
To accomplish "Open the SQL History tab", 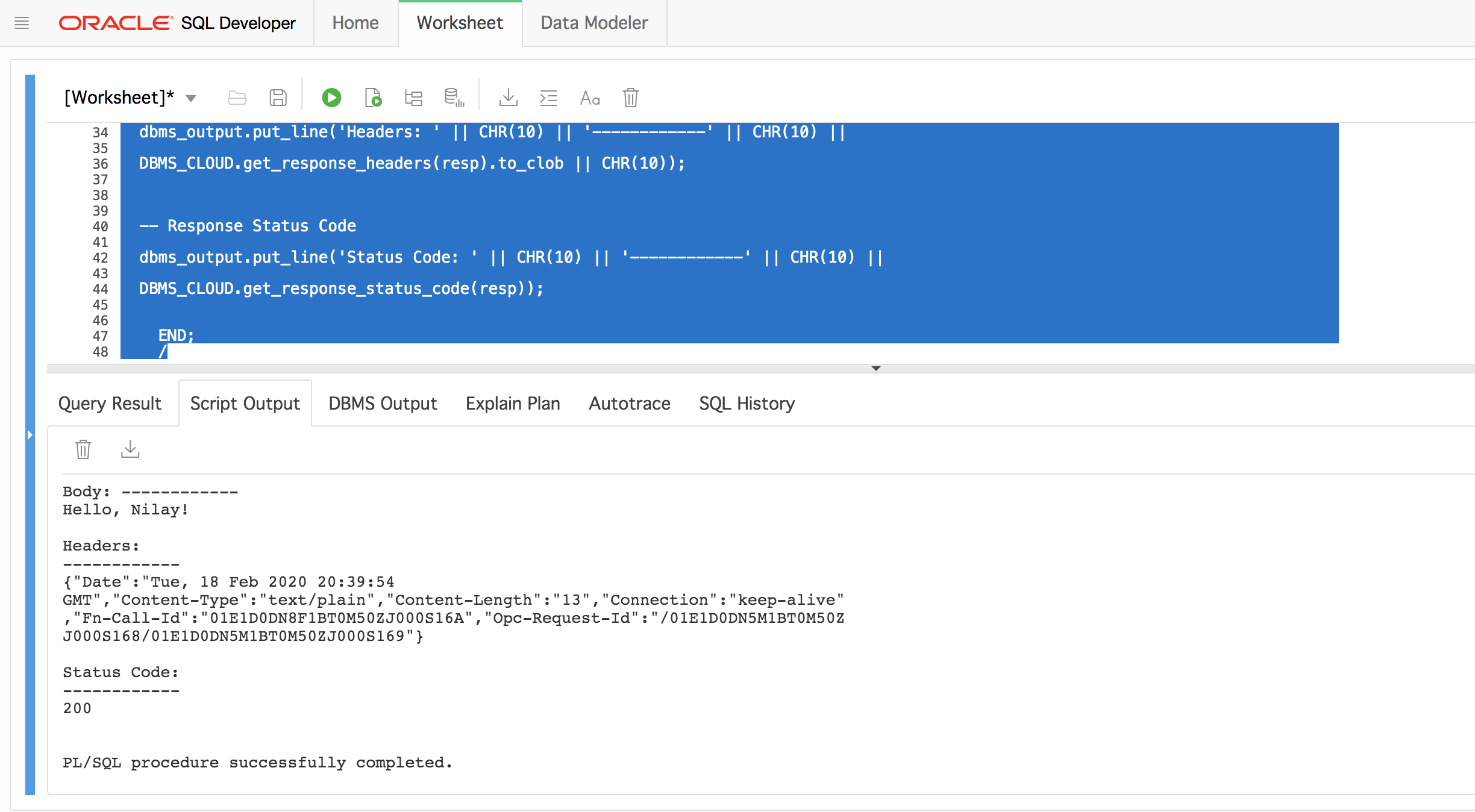I will pos(747,403).
